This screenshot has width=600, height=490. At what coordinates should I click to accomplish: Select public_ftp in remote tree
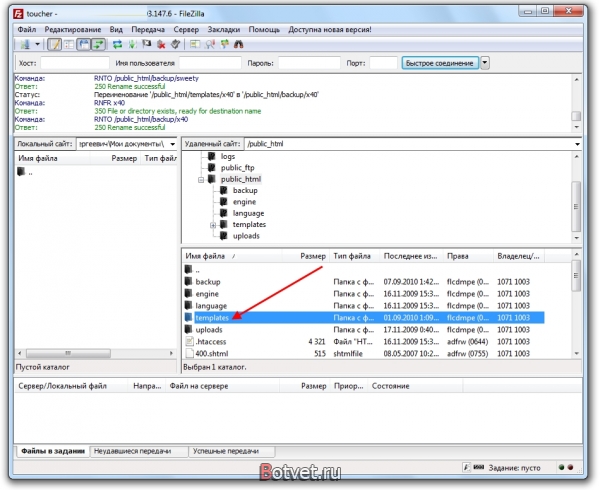click(x=237, y=168)
